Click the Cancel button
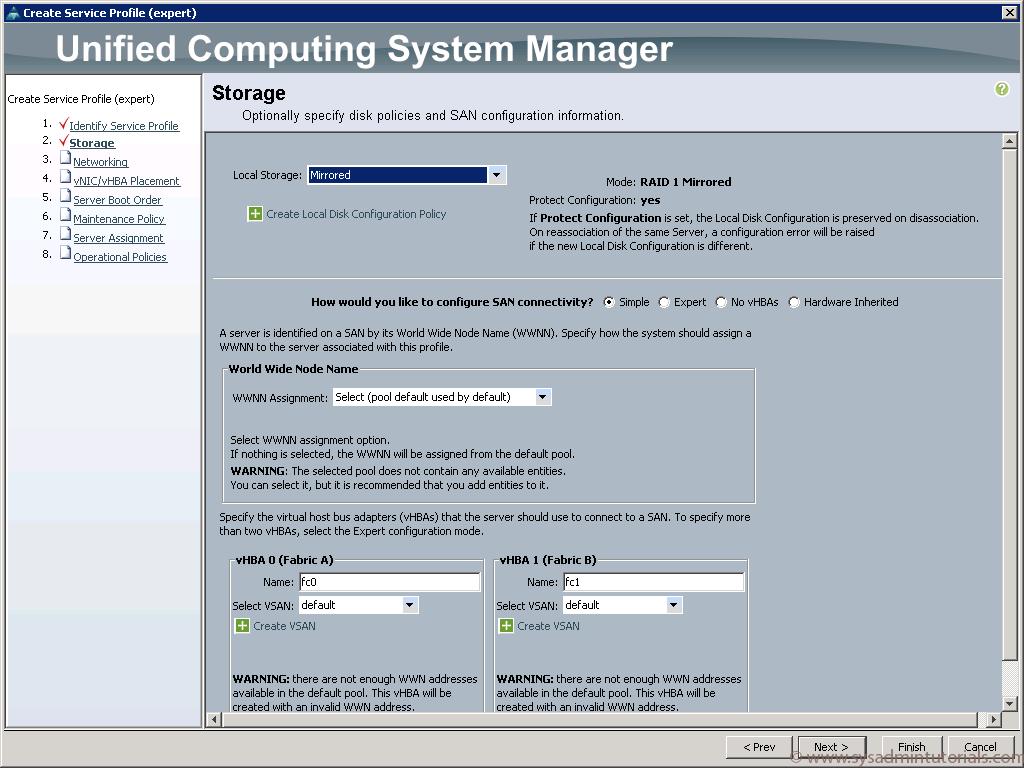 pyautogui.click(x=980, y=746)
